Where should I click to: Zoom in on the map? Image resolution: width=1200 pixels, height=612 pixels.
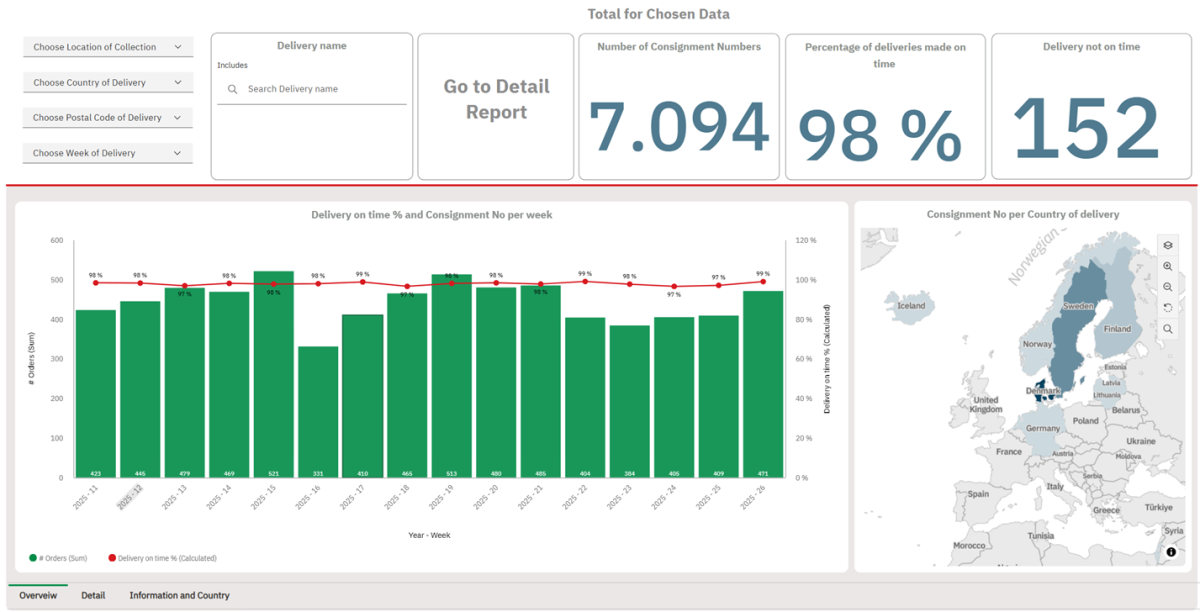[x=1167, y=267]
